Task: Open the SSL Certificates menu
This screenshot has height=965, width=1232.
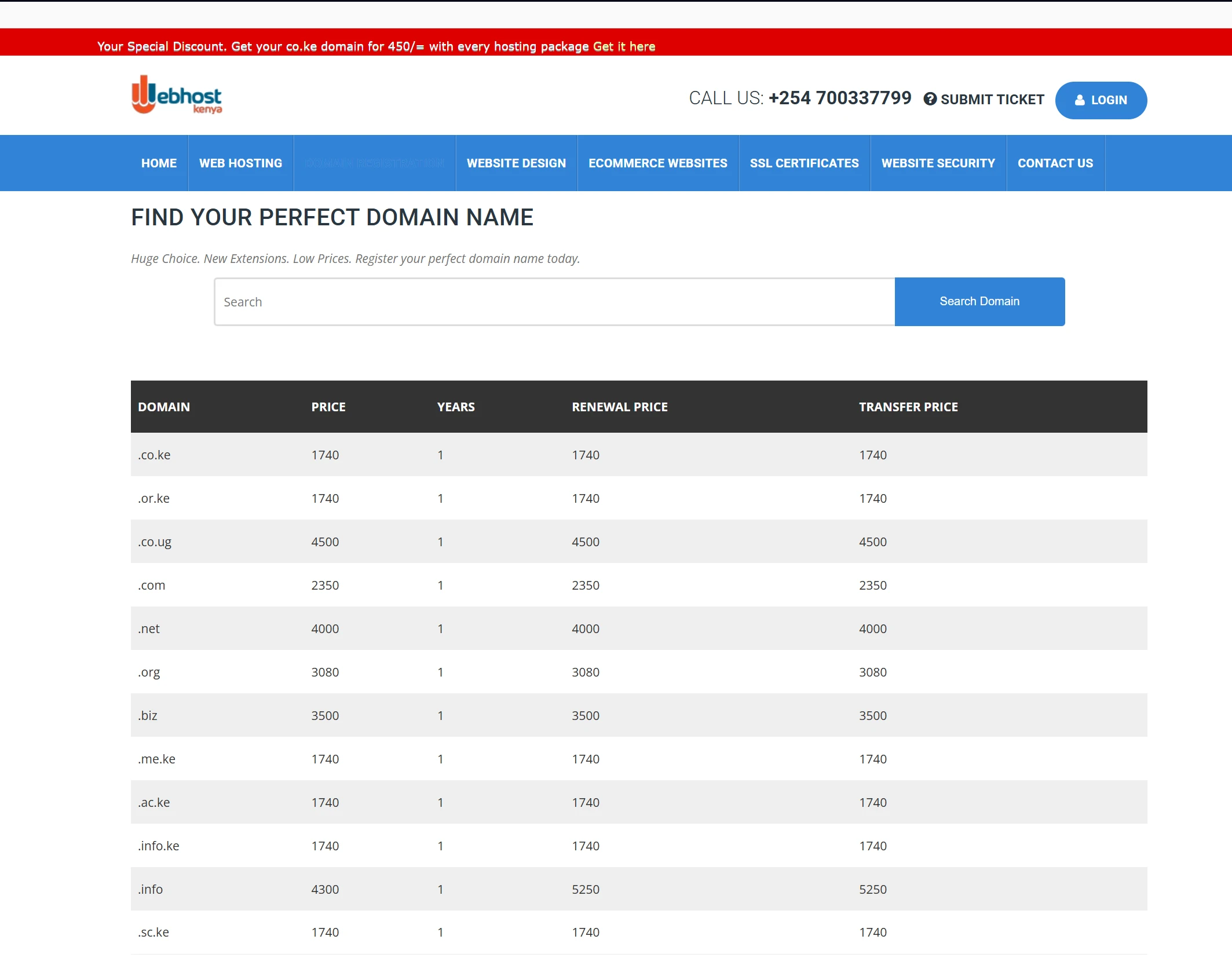Action: 804,163
